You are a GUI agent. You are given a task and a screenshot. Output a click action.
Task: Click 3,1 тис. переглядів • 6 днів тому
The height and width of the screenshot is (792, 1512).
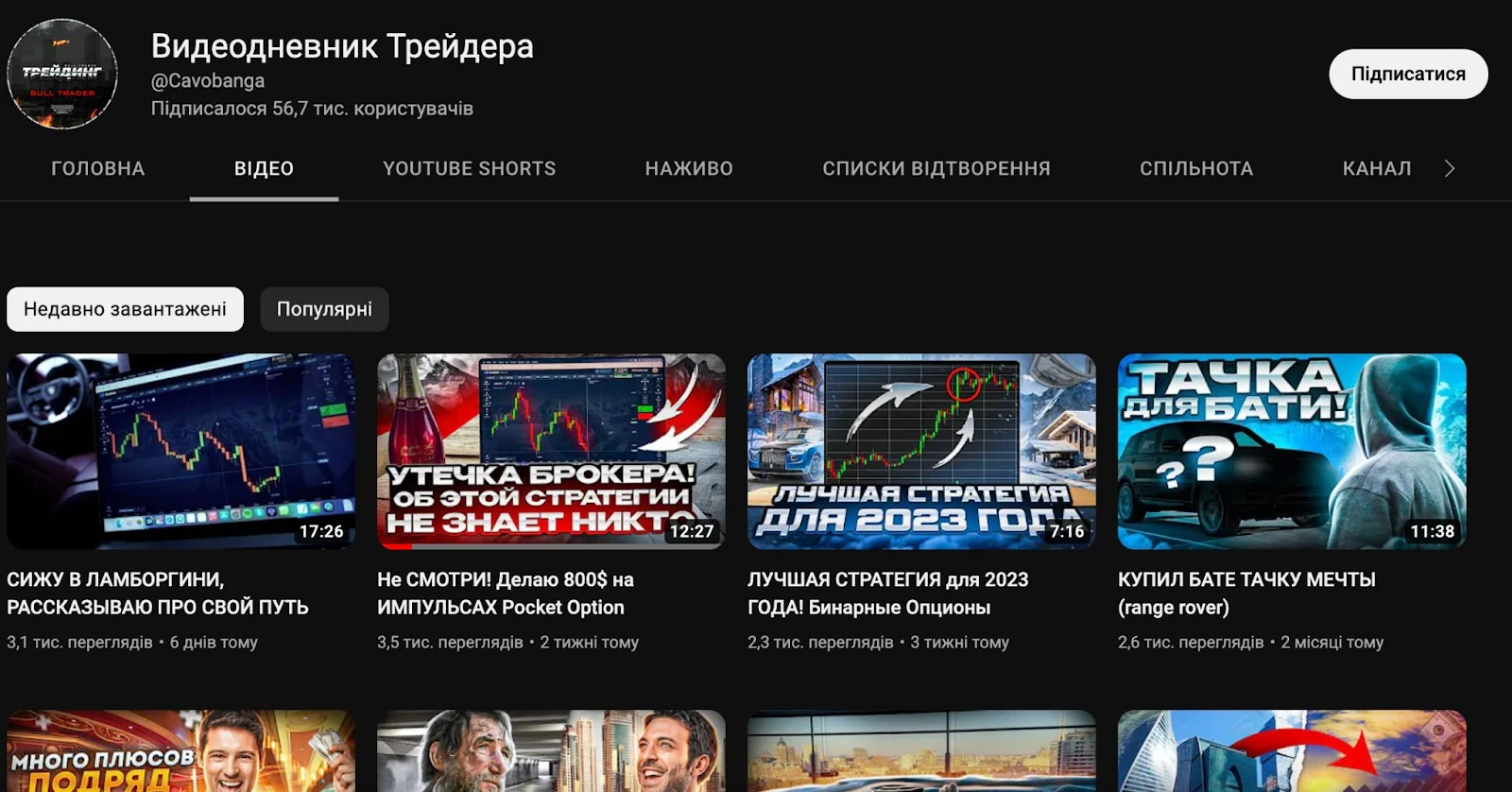point(132,643)
